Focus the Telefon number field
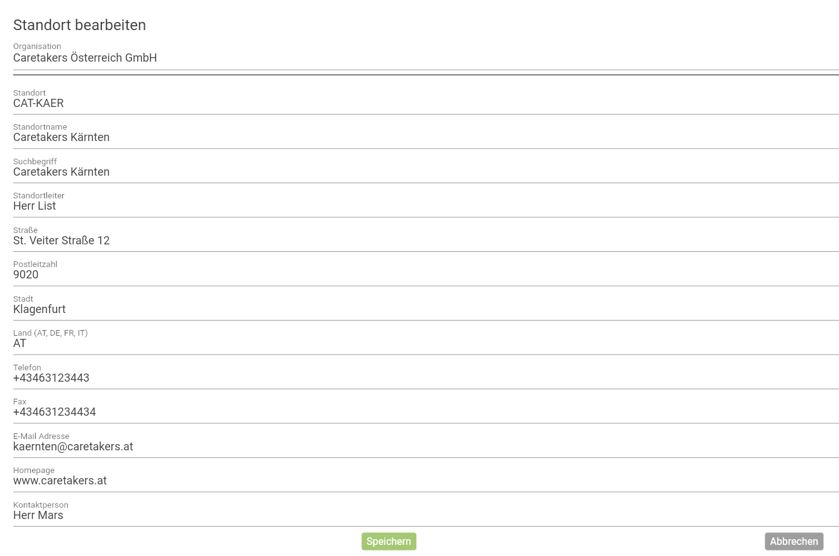This screenshot has height=556, width=839. click(420, 378)
